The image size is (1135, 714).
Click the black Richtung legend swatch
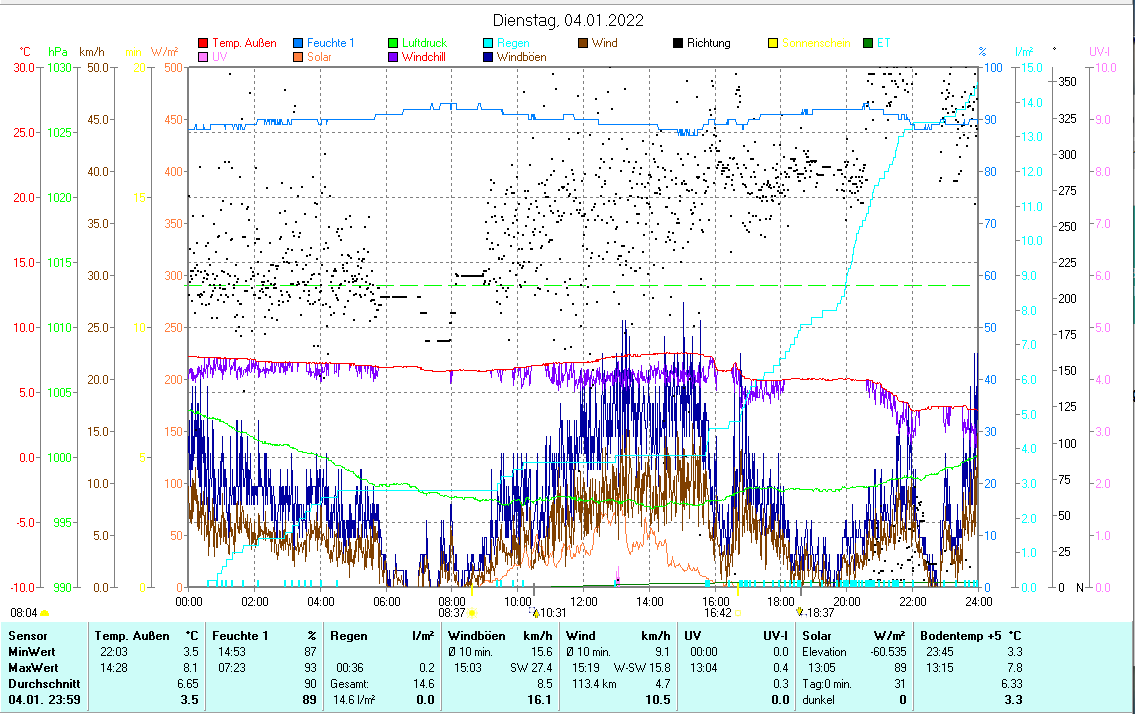tap(677, 44)
